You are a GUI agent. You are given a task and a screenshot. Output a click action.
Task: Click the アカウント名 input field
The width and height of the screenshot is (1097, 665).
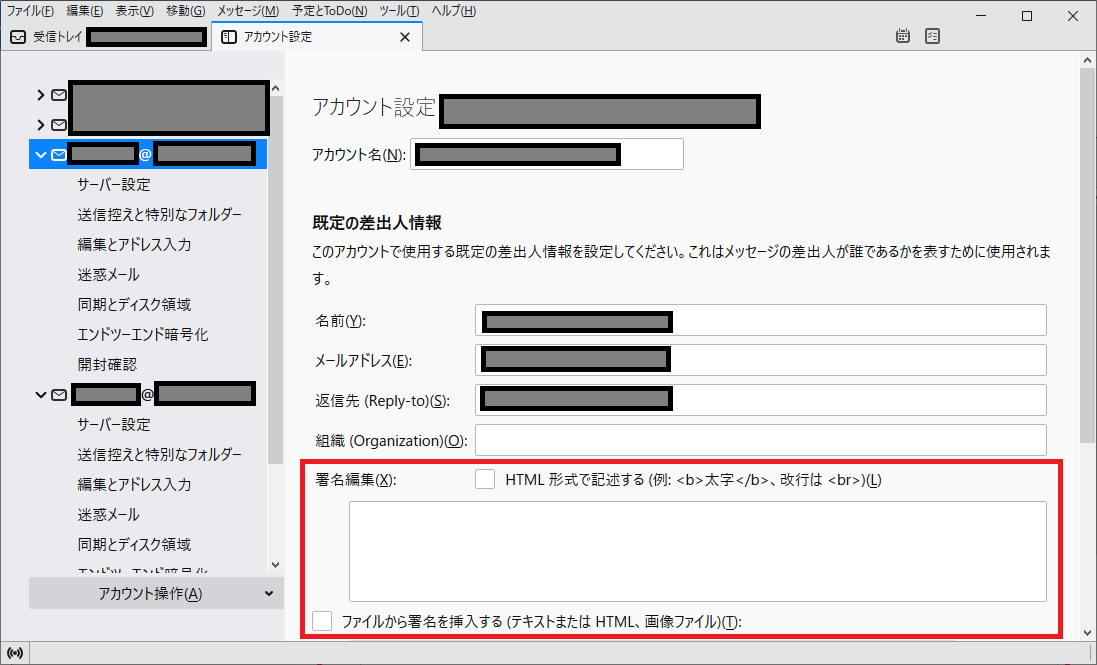pos(546,154)
